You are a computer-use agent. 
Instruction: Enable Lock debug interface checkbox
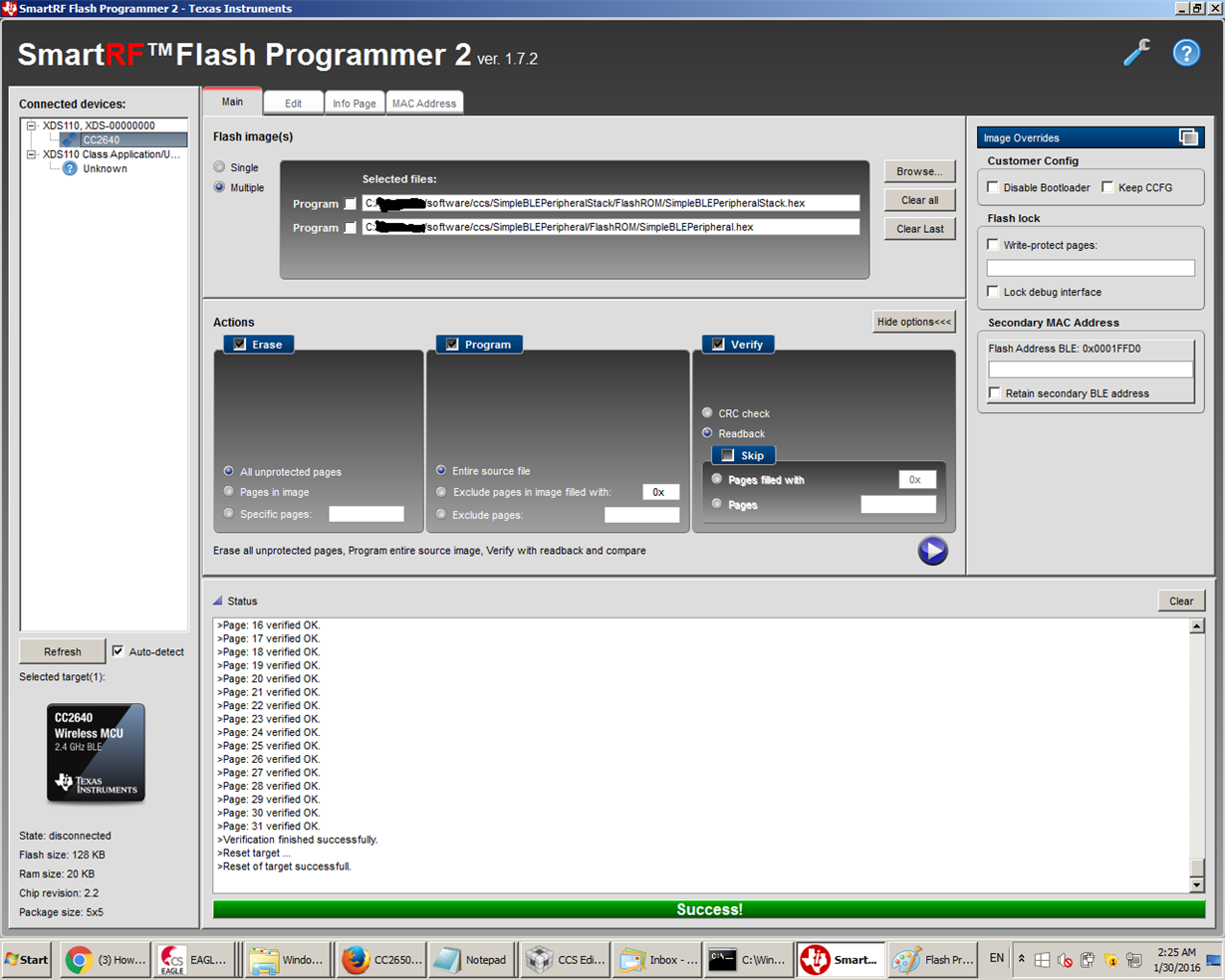point(993,292)
